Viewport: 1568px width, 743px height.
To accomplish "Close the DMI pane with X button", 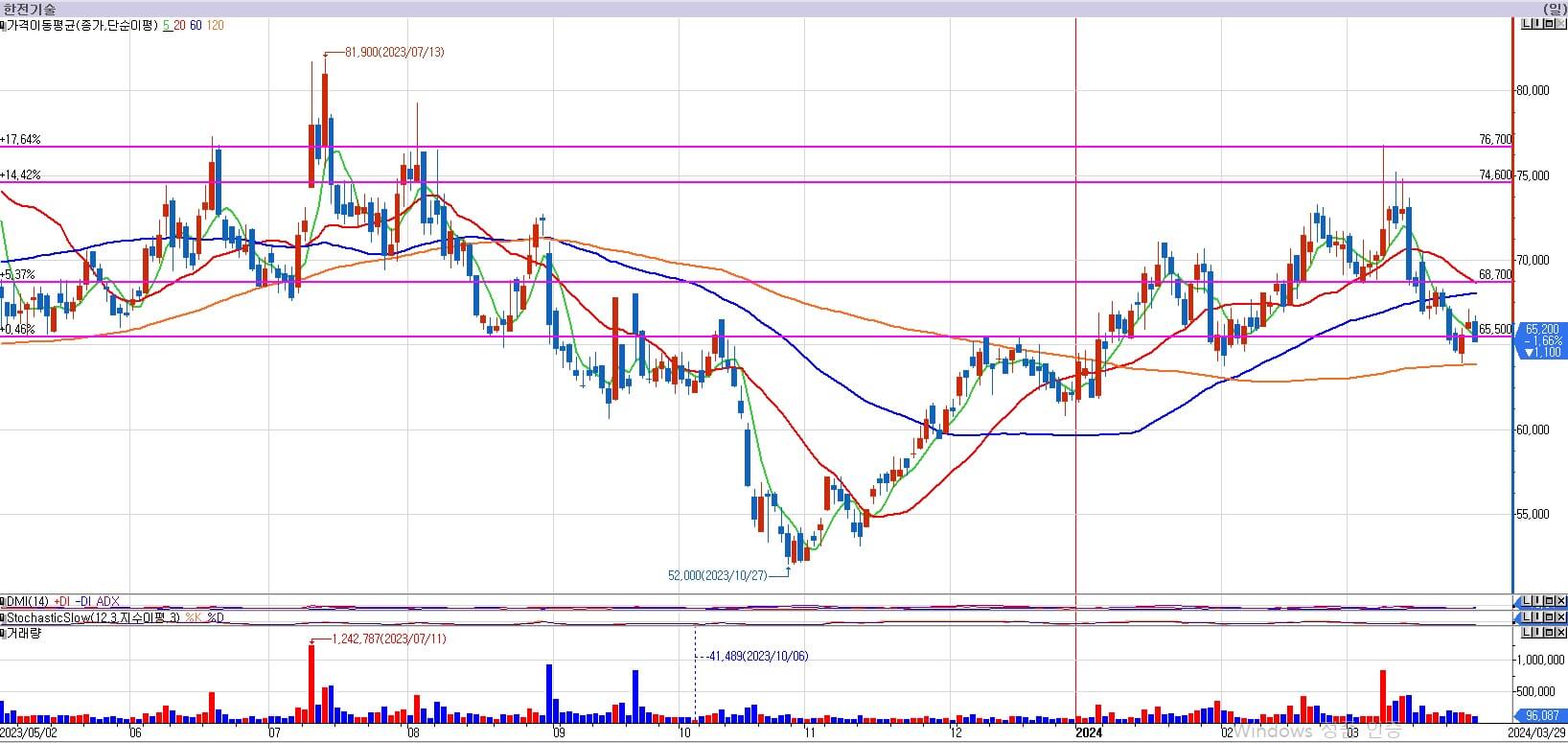I will click(x=1561, y=601).
